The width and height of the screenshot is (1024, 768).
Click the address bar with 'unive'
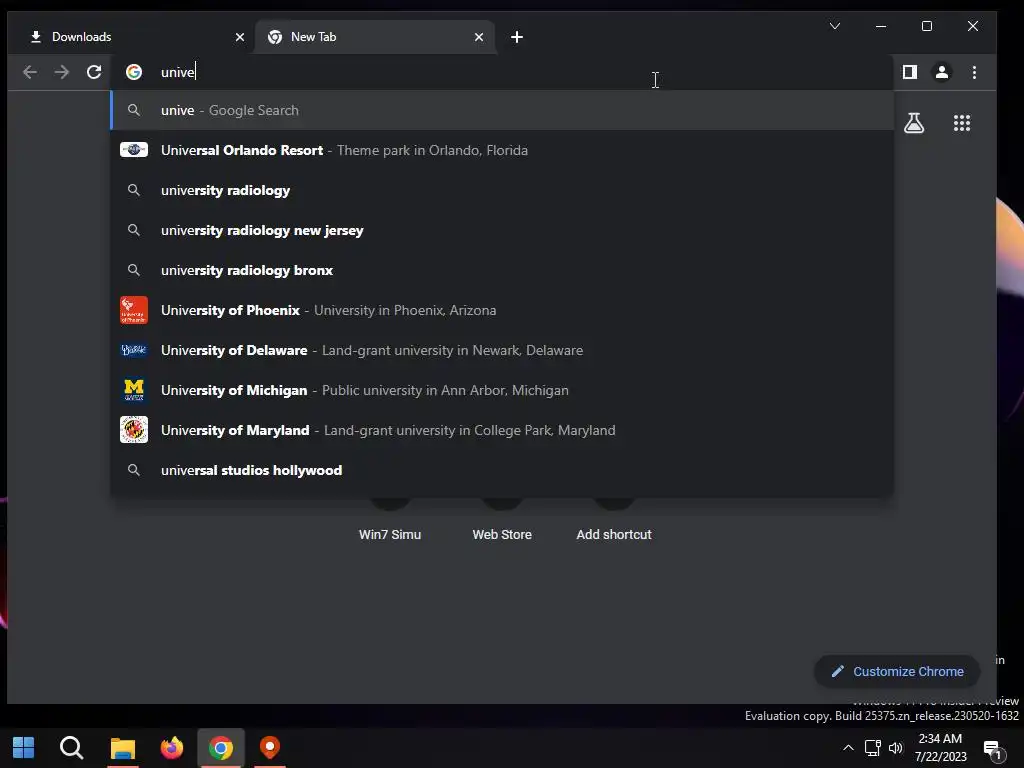click(x=503, y=72)
